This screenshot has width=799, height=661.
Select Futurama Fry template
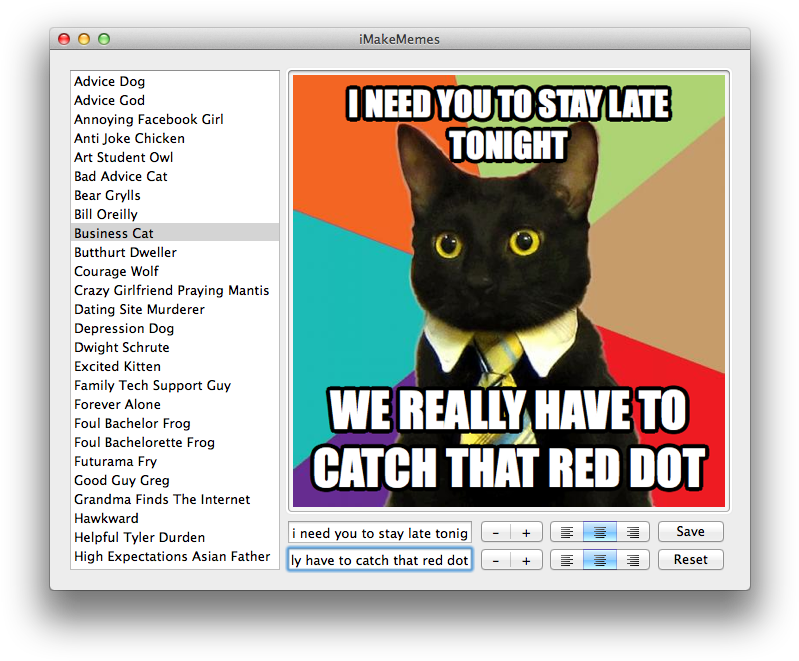coord(175,462)
